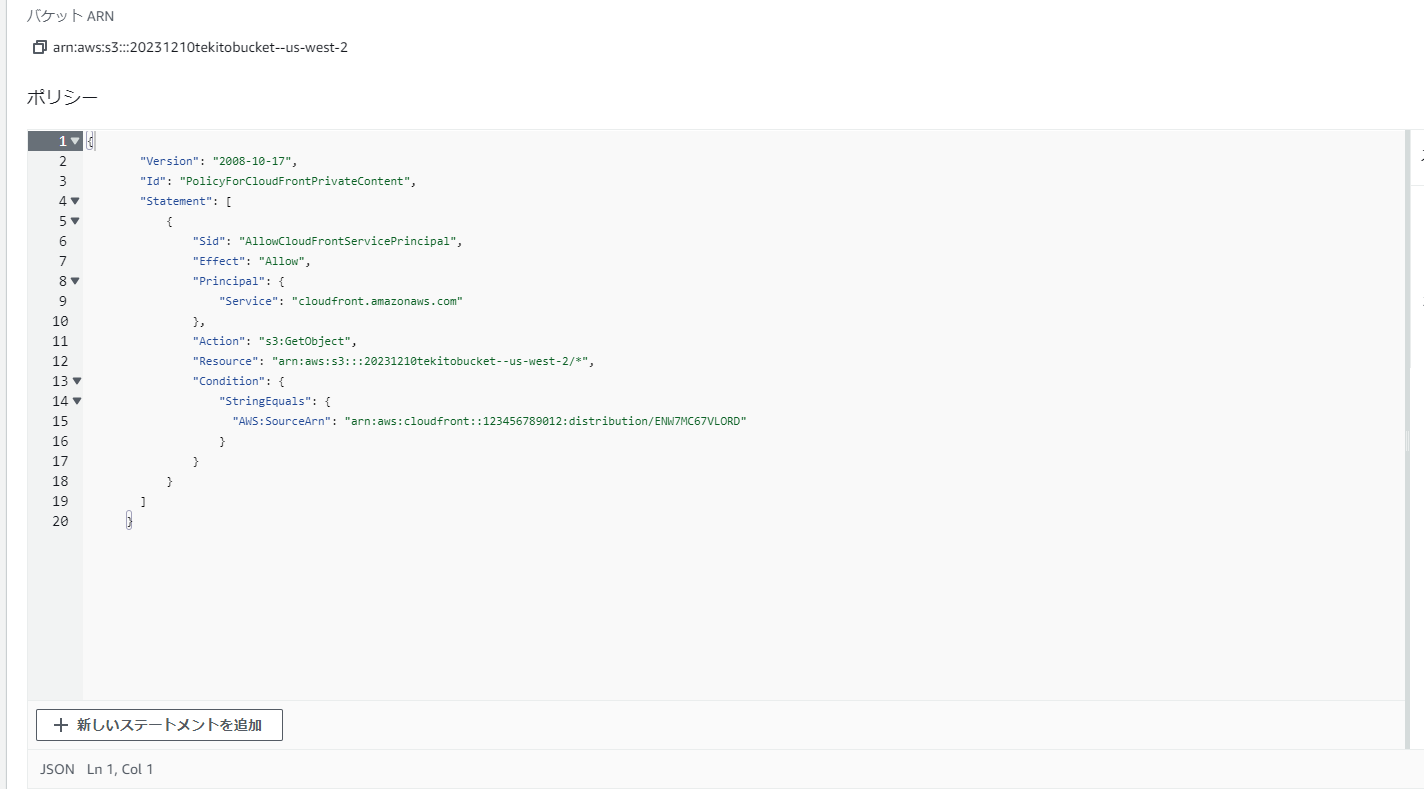Screen dimensions: 1424x789
Task: Collapse the Condition block fold on line 13
Action: [75, 381]
